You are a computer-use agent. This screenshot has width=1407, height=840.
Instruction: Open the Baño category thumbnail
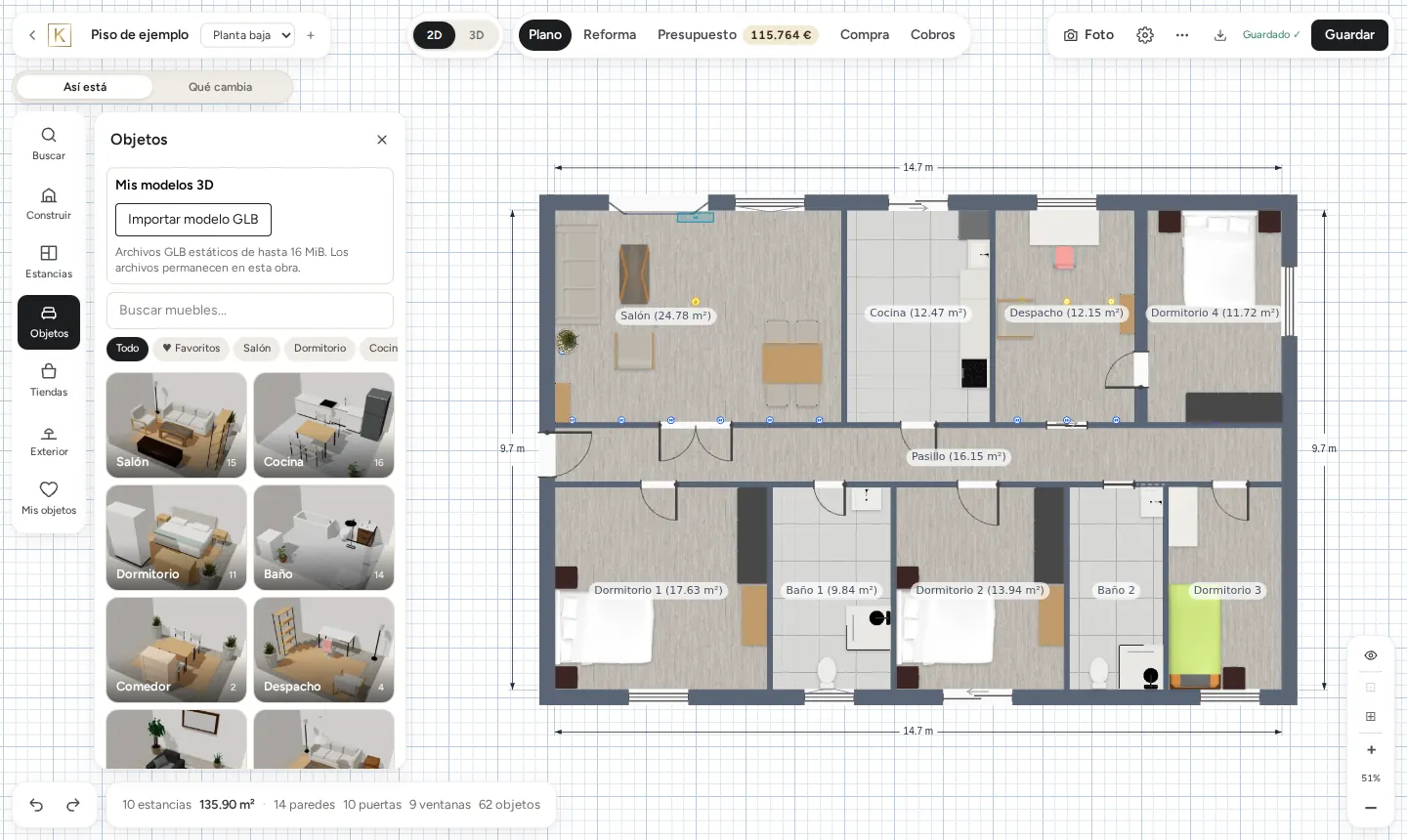tap(324, 537)
